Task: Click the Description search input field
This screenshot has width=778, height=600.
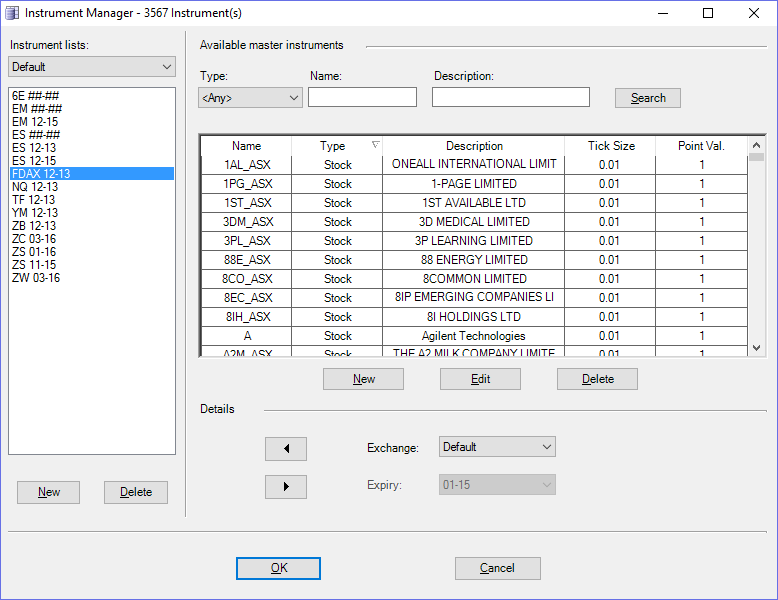Action: click(x=510, y=97)
